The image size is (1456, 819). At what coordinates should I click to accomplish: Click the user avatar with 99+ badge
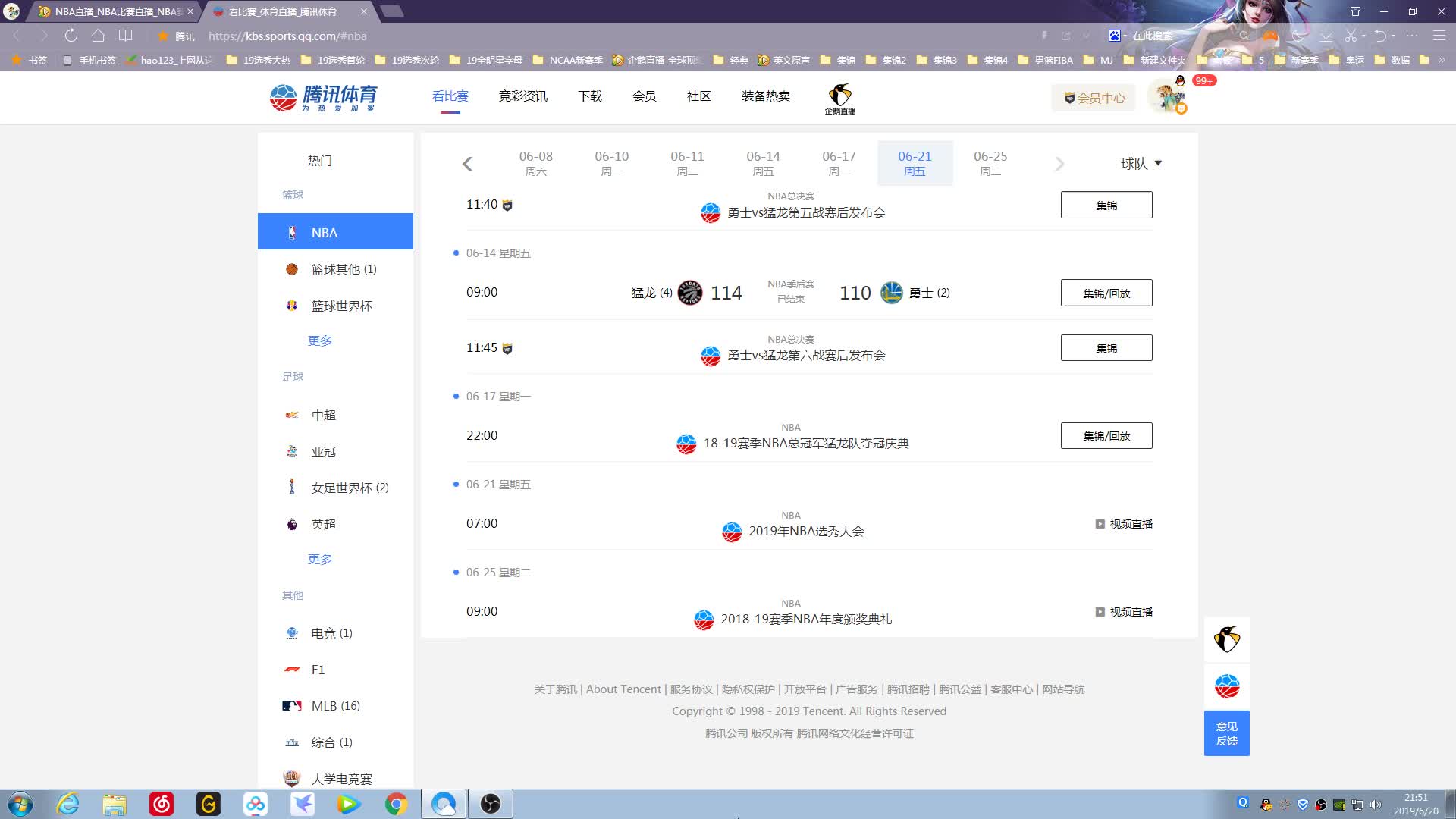[x=1166, y=97]
